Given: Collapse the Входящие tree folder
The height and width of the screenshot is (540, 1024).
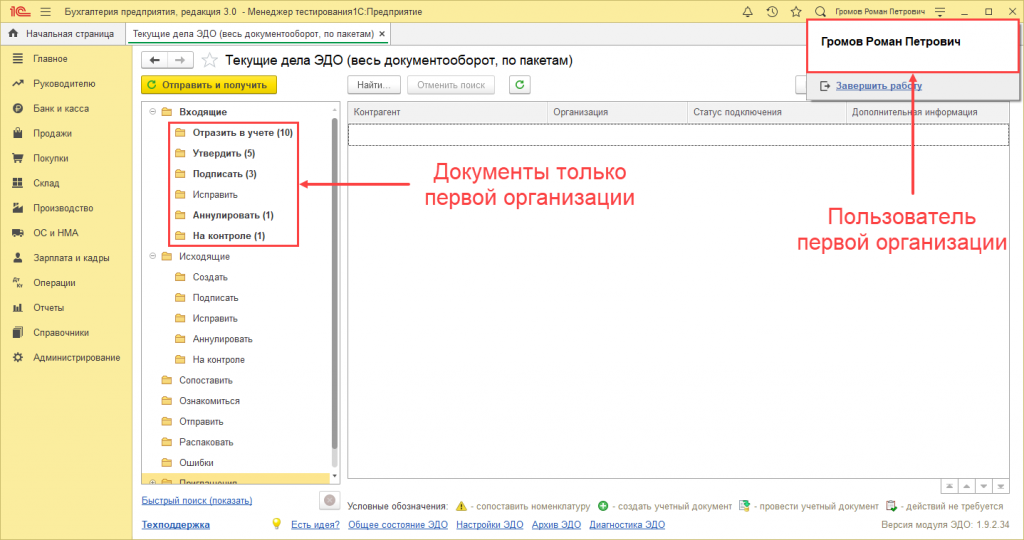Looking at the screenshot, I should coord(153,112).
